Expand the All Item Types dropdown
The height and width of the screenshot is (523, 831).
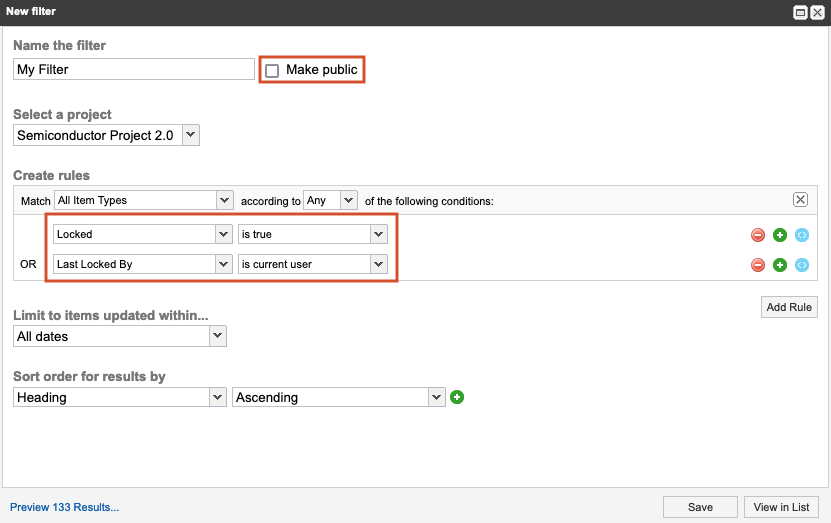coord(143,200)
